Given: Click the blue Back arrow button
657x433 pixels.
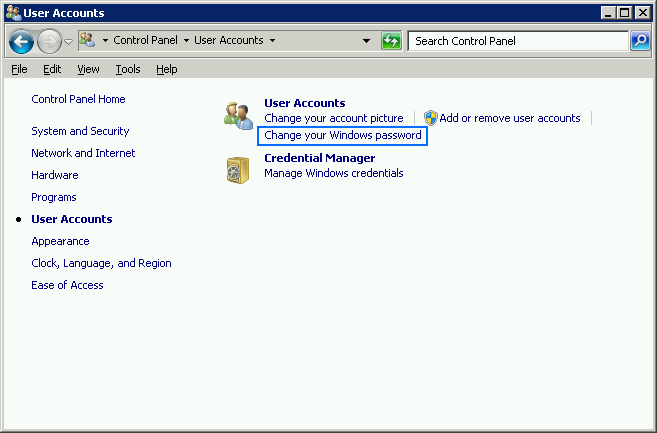Looking at the screenshot, I should pos(21,41).
